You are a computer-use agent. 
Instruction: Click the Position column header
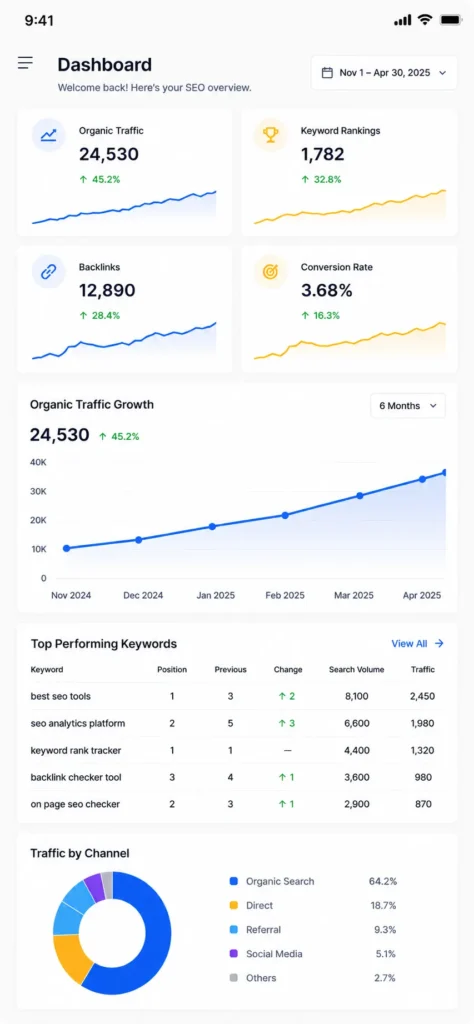(172, 669)
